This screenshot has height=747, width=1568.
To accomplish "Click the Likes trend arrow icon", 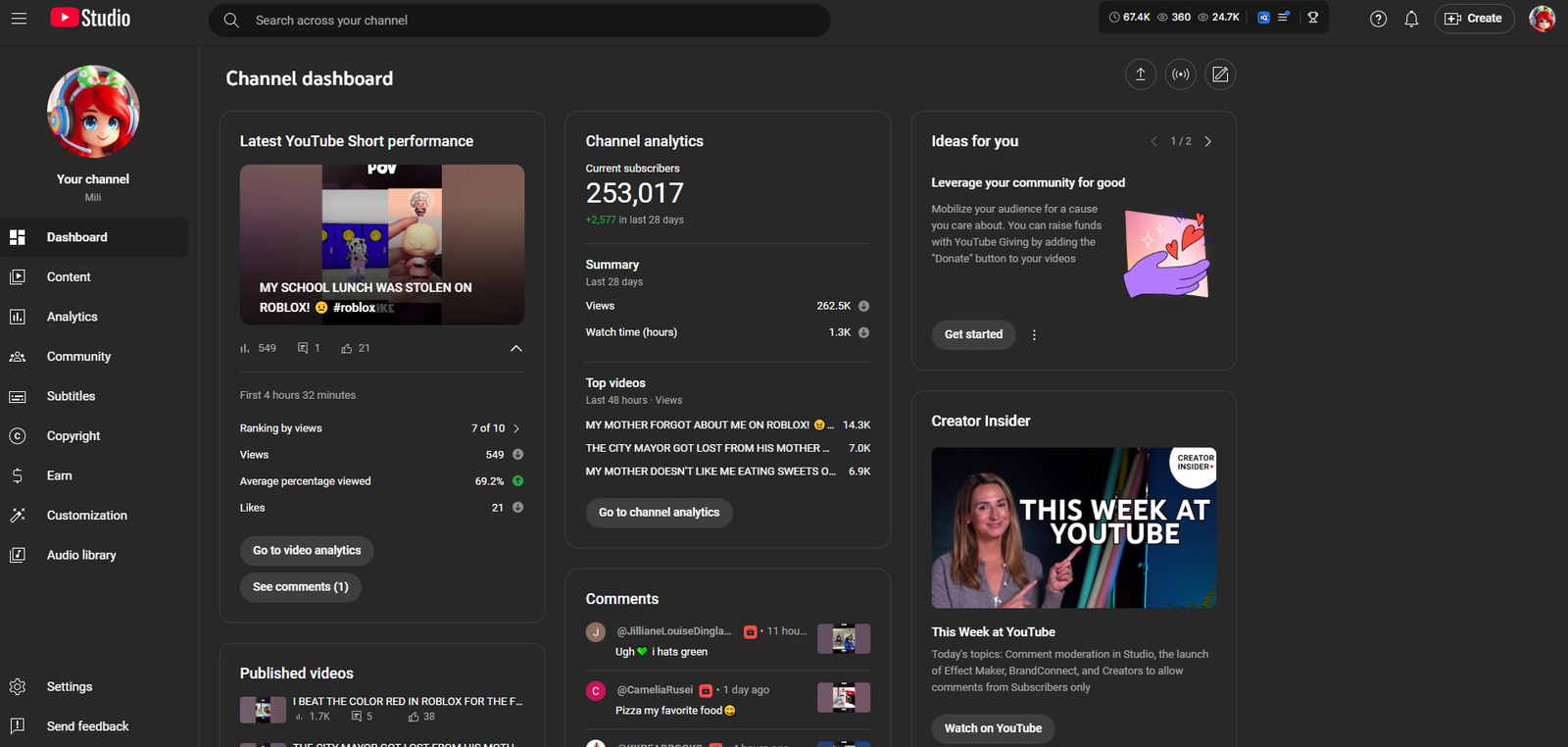I will pyautogui.click(x=517, y=508).
